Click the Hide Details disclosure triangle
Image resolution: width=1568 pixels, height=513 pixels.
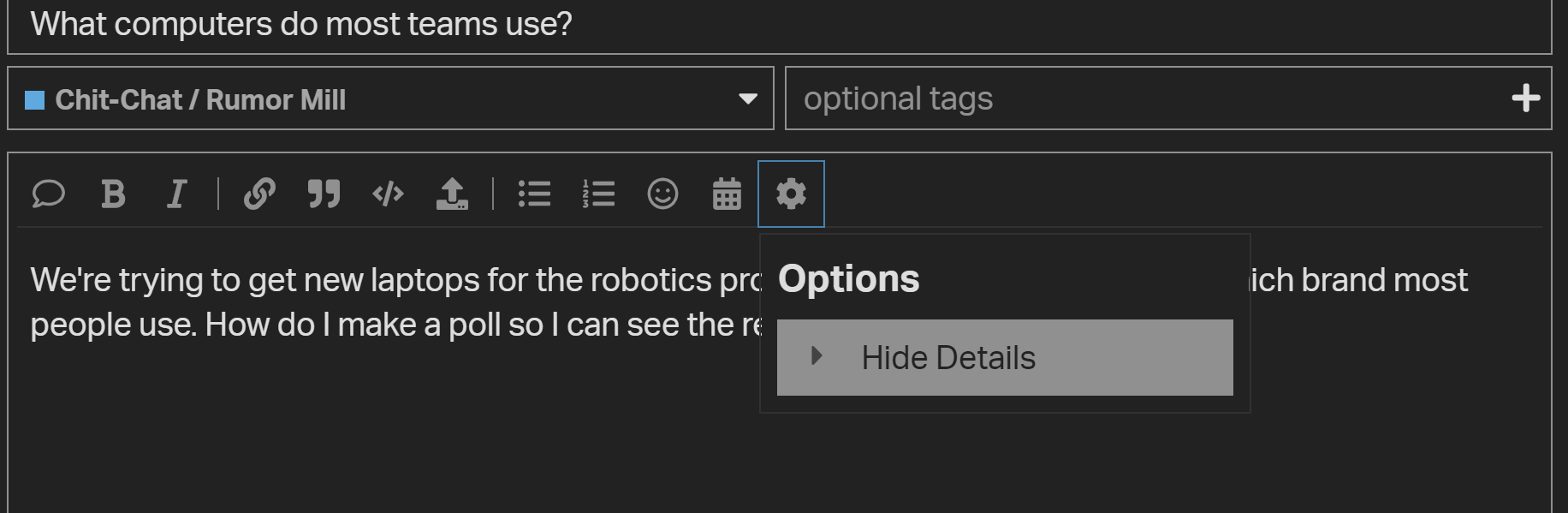coord(817,355)
